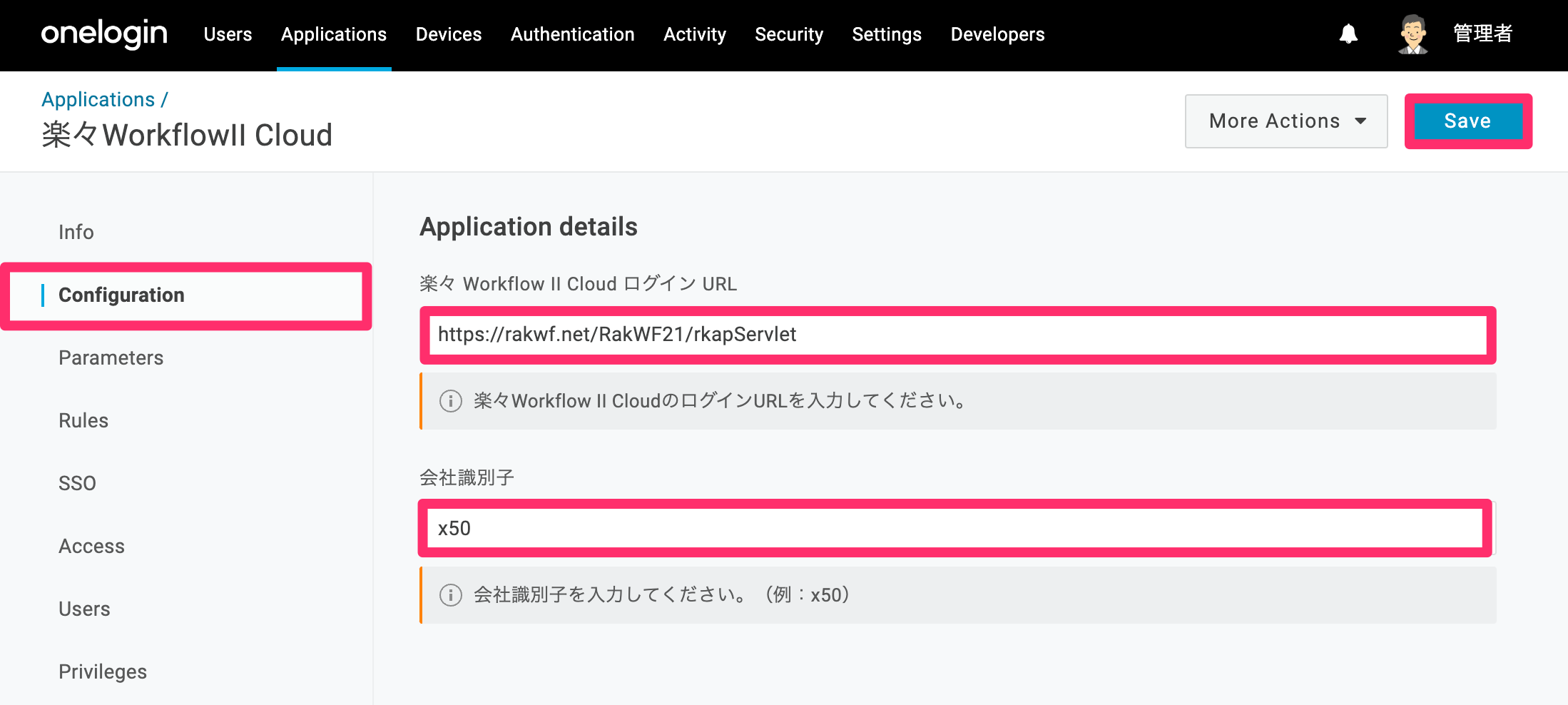Screen dimensions: 1568x705
Task: Open the Developers menu
Action: [997, 34]
